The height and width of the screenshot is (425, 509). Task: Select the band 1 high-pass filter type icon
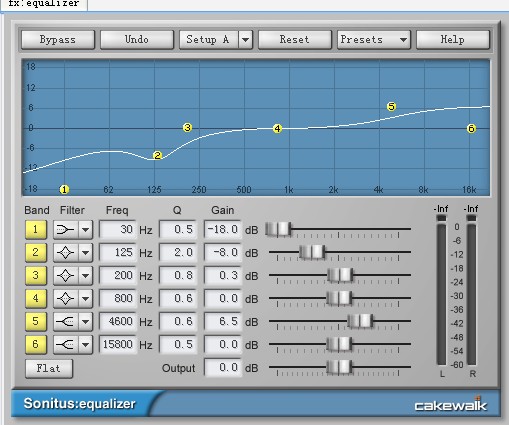[x=65, y=229]
